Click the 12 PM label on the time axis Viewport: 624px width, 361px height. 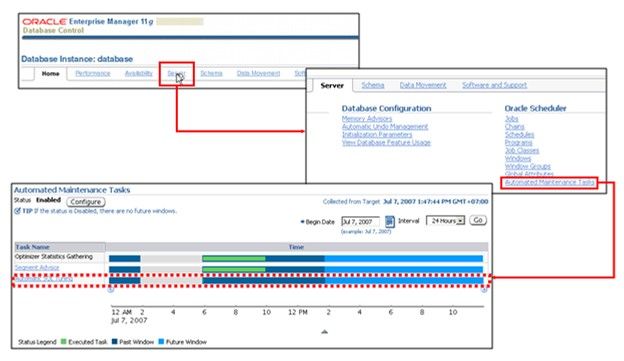(x=298, y=312)
